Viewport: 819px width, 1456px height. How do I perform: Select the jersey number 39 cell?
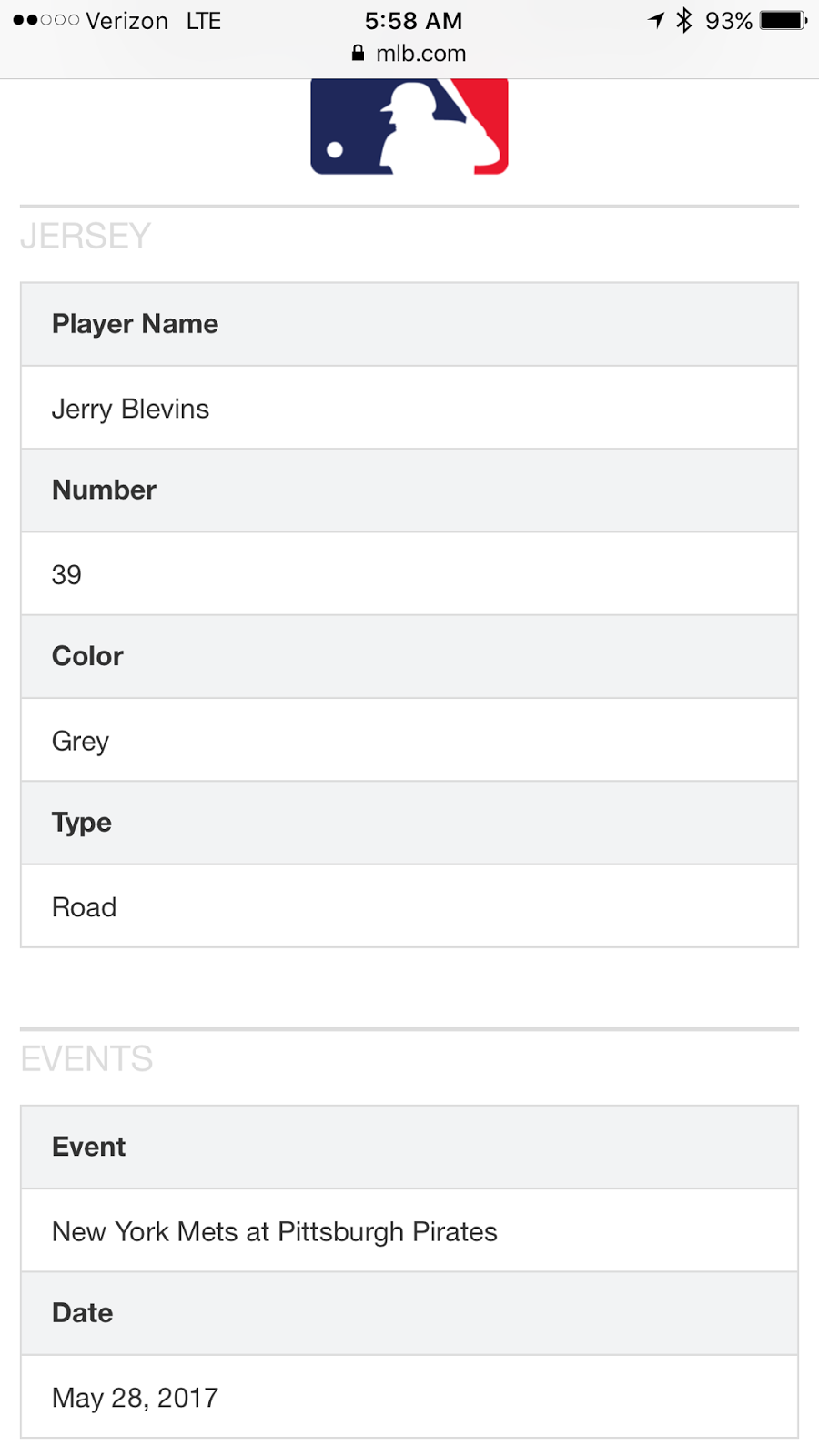(x=409, y=574)
